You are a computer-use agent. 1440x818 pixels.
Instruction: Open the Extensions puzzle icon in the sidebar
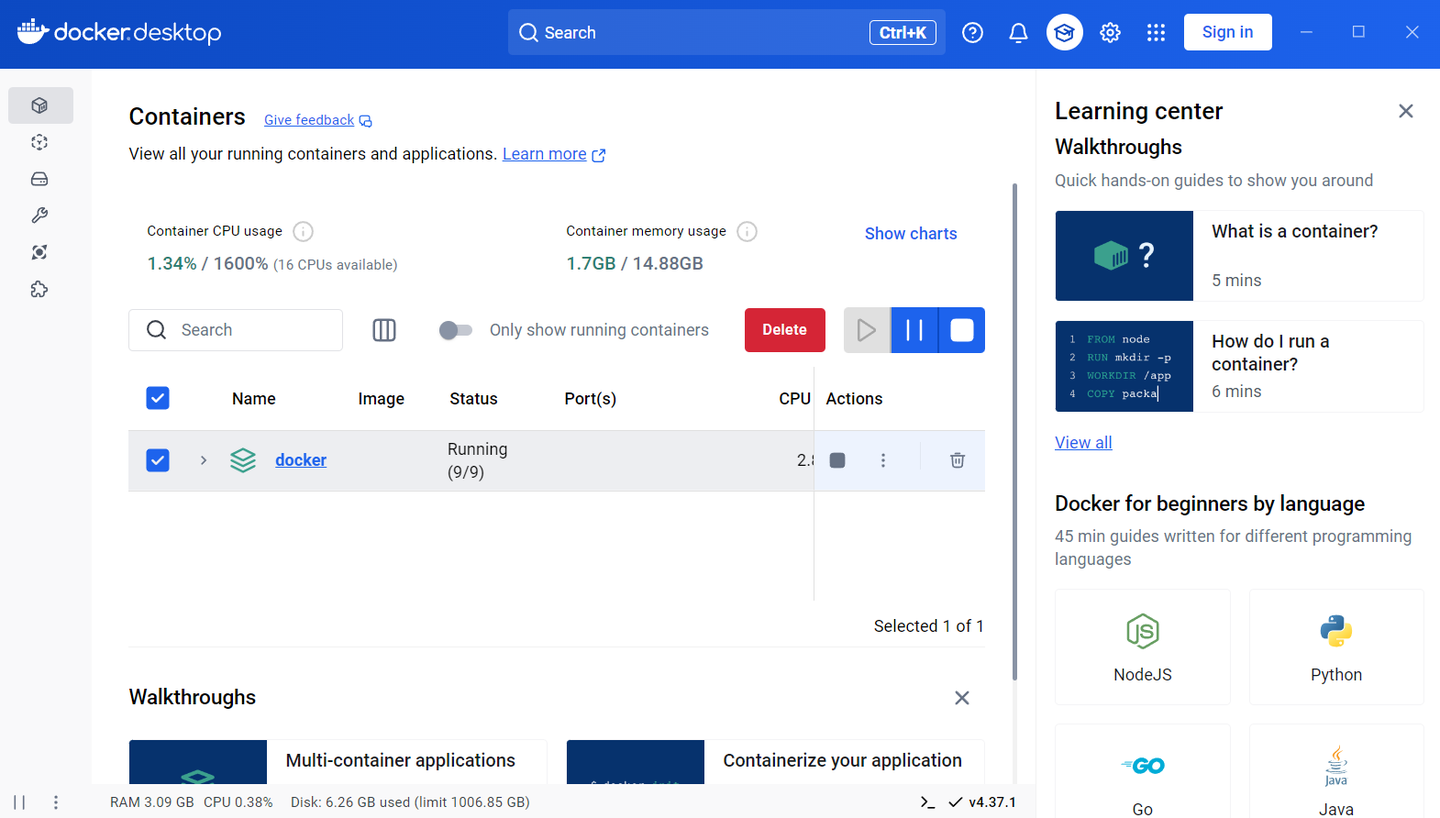[x=40, y=289]
